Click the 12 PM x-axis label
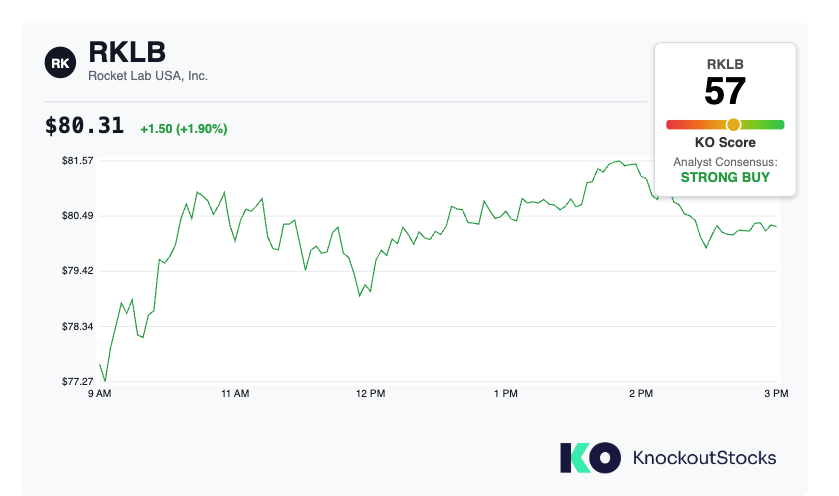 point(370,393)
